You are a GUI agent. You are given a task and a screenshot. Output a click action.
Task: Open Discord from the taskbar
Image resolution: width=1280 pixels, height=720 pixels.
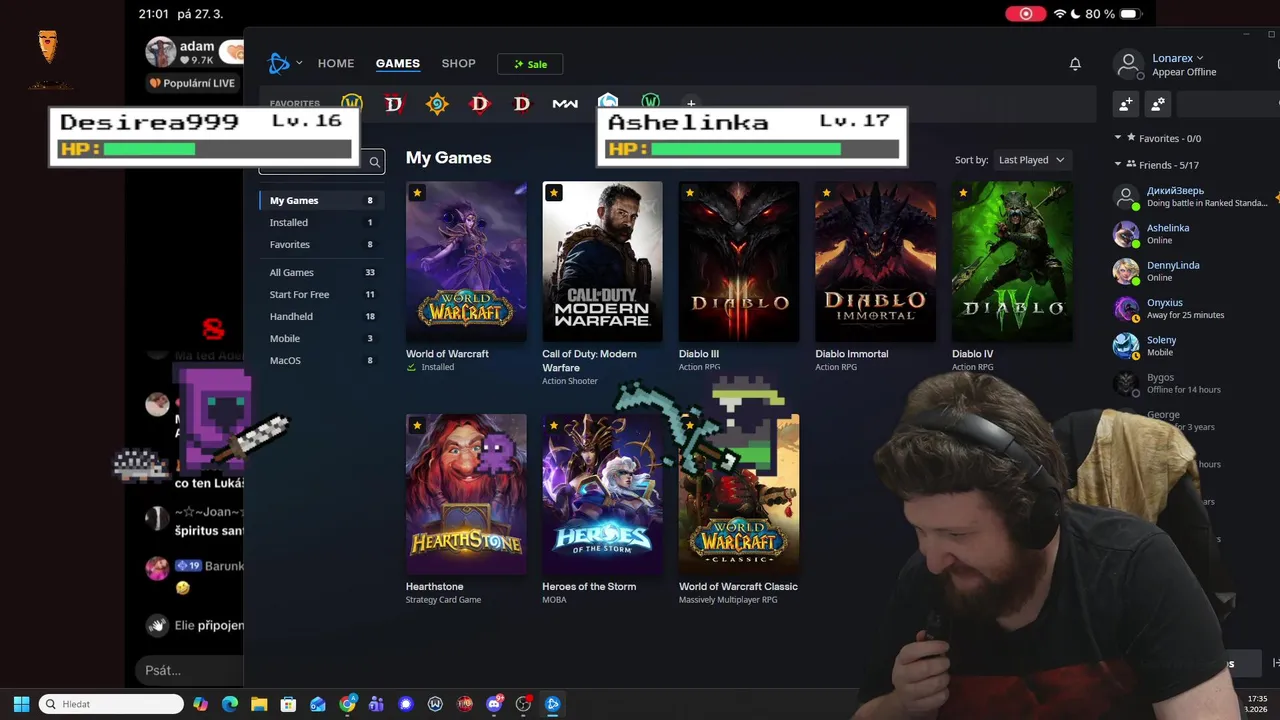(494, 704)
